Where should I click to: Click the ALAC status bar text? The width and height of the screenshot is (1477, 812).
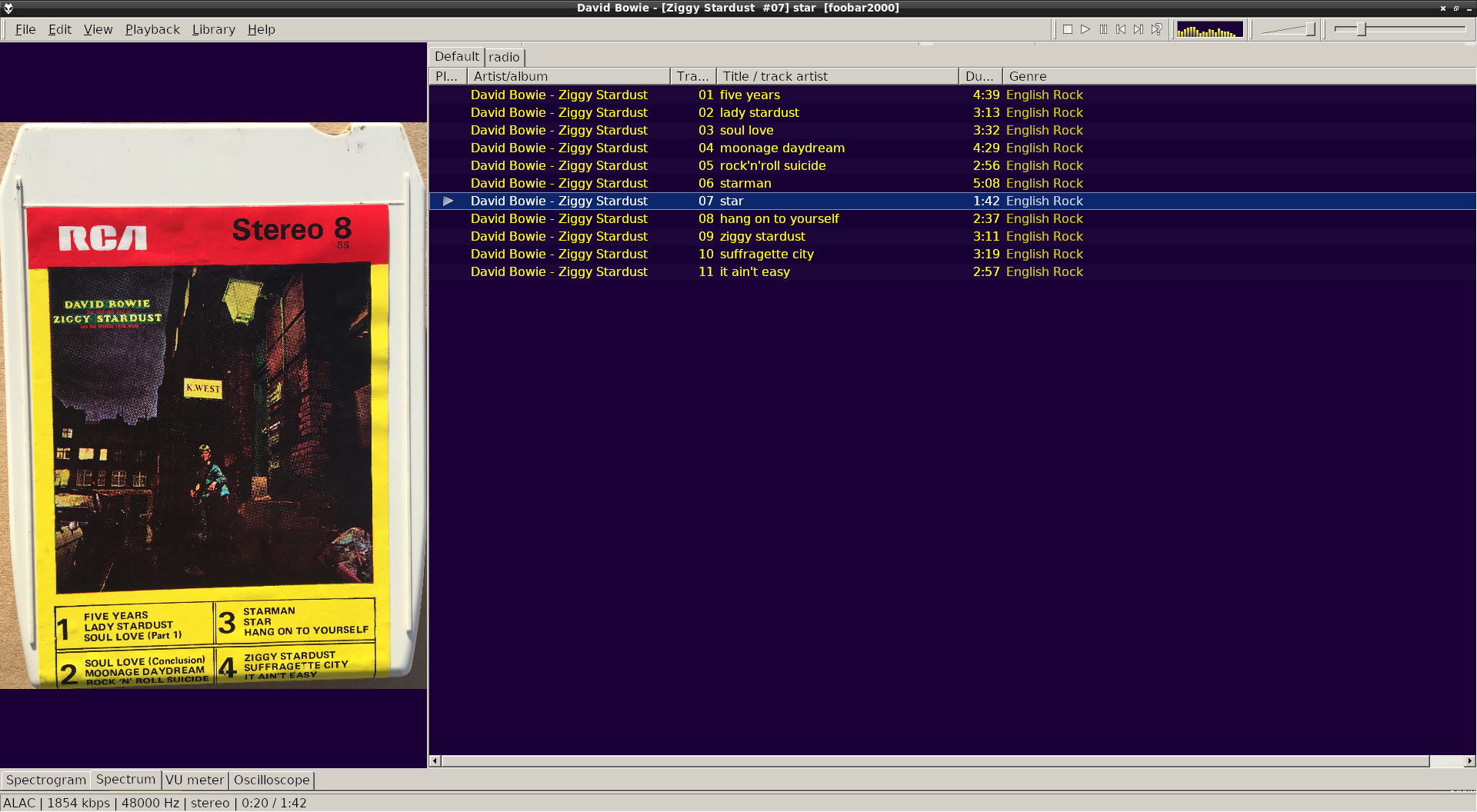click(19, 803)
